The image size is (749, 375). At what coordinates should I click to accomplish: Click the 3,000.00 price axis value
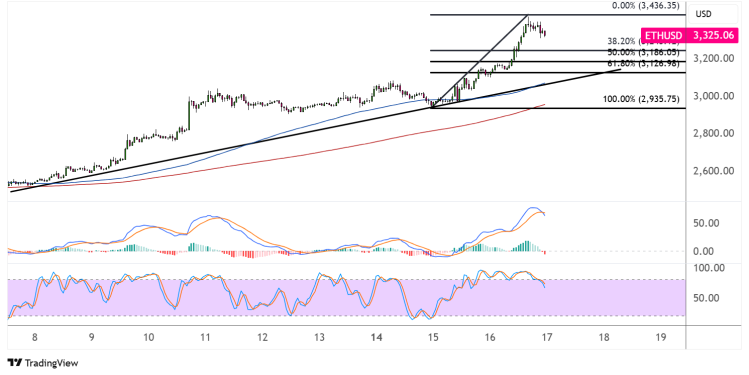(x=714, y=96)
